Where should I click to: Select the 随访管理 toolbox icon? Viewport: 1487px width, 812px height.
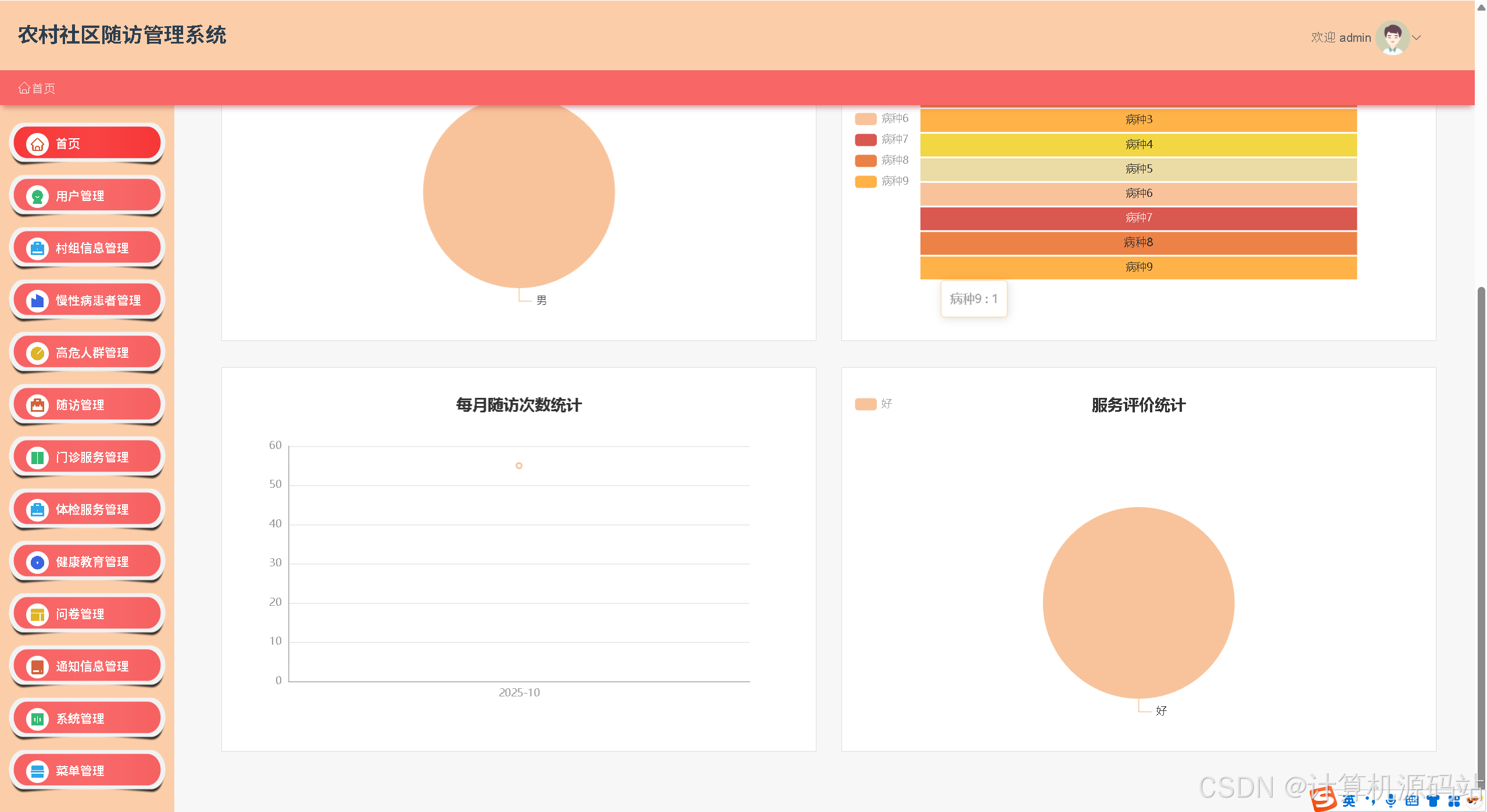click(x=37, y=405)
